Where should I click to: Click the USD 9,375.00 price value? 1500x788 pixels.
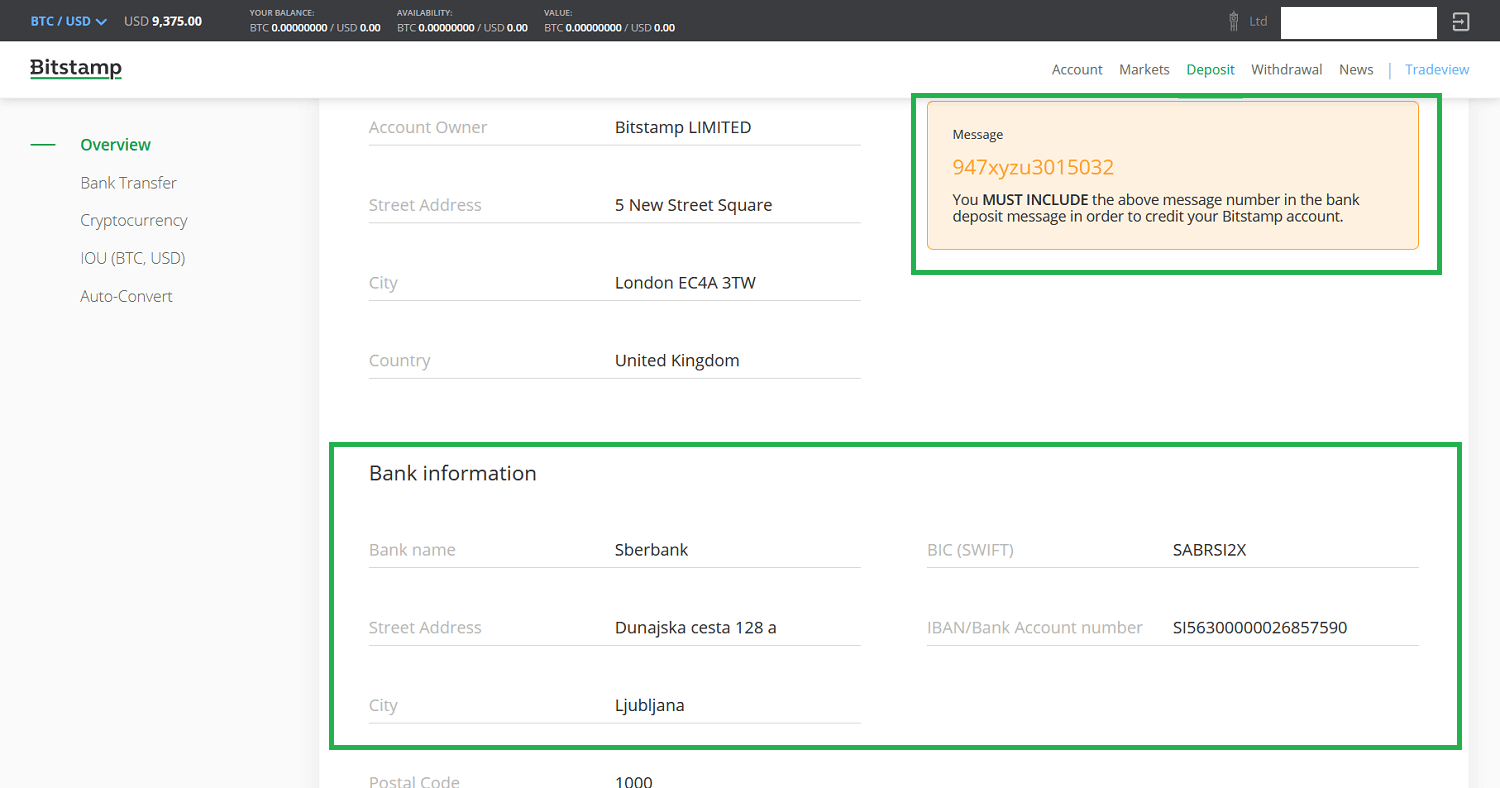click(163, 21)
